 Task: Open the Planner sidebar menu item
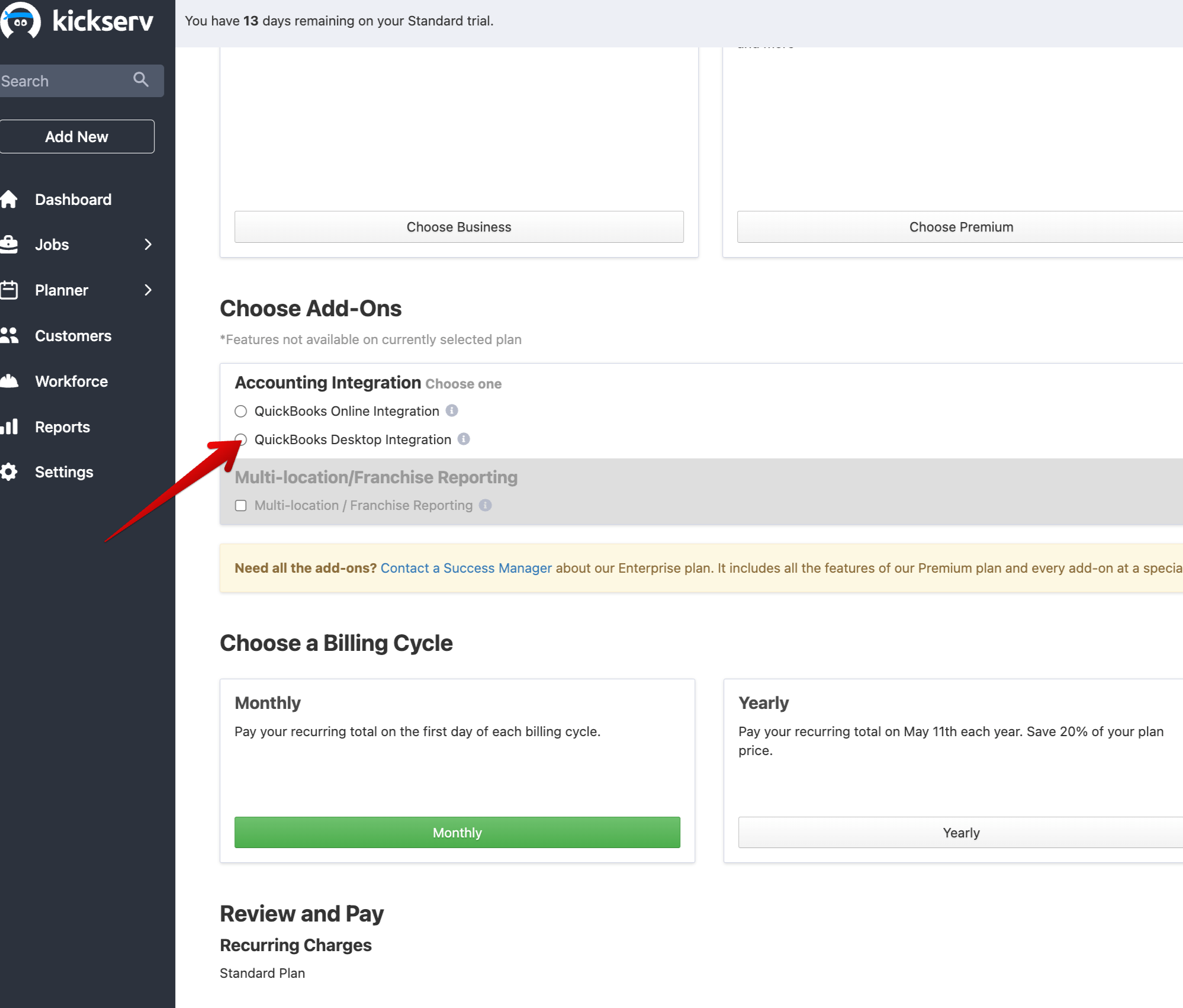pyautogui.click(x=62, y=290)
